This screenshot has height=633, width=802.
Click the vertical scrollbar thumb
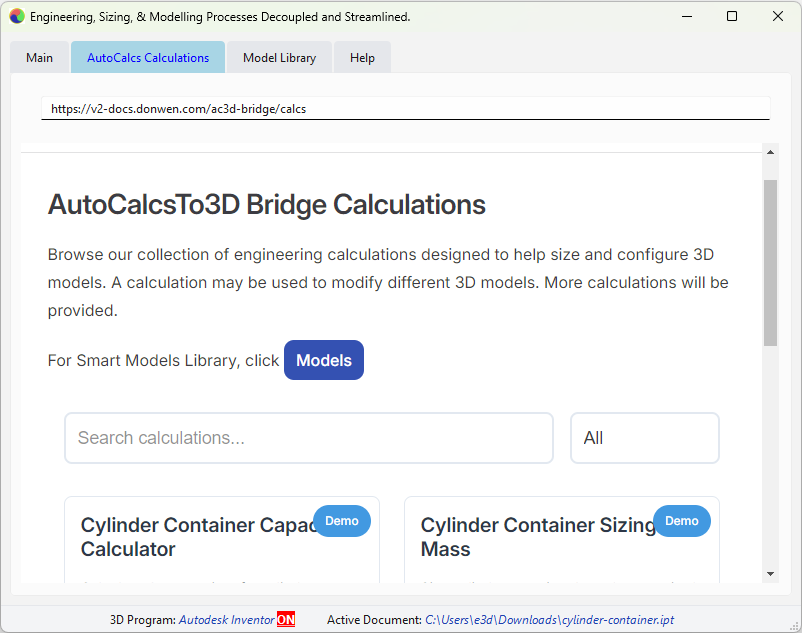(x=770, y=262)
